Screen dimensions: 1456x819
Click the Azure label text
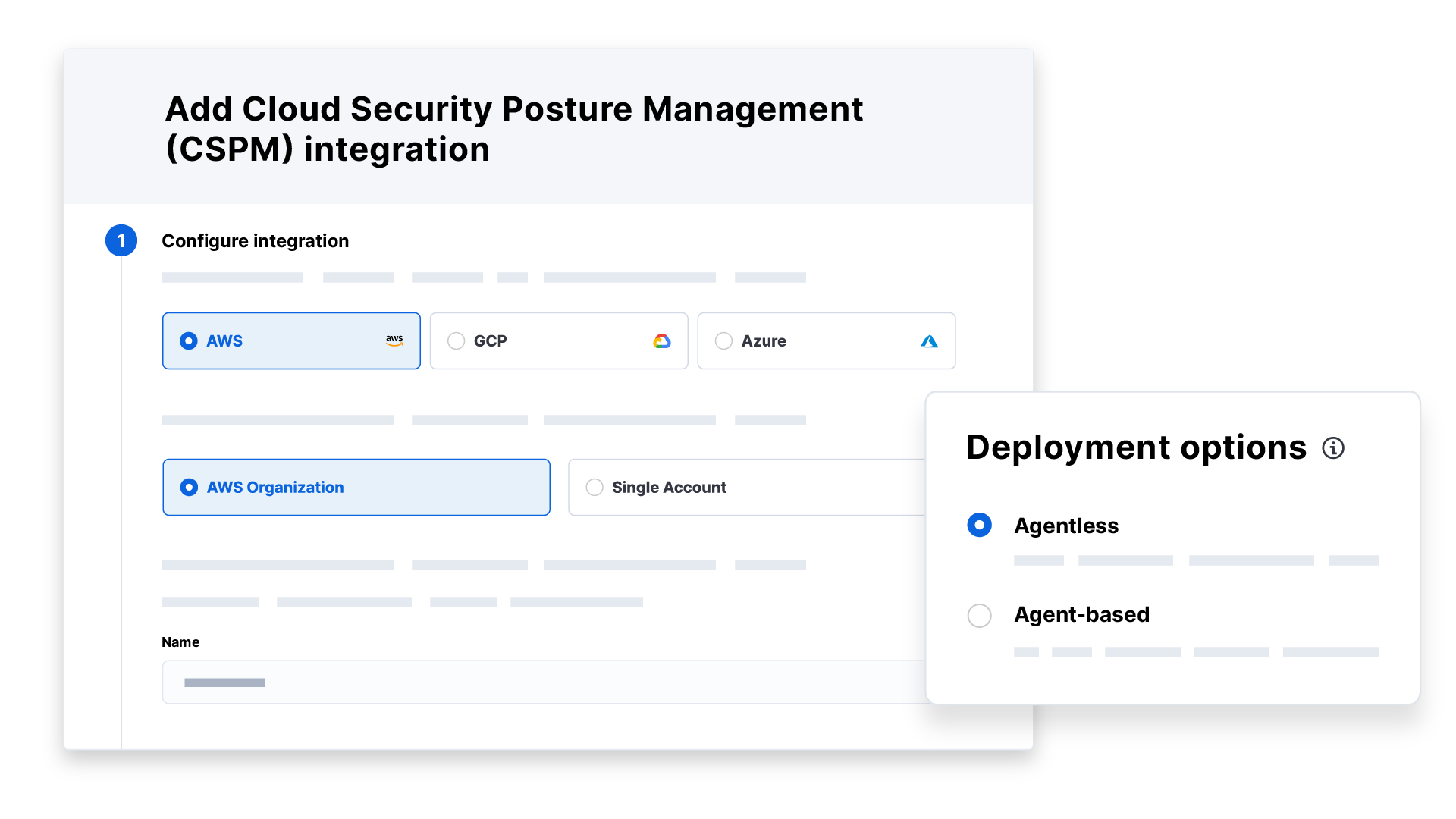[x=764, y=341]
